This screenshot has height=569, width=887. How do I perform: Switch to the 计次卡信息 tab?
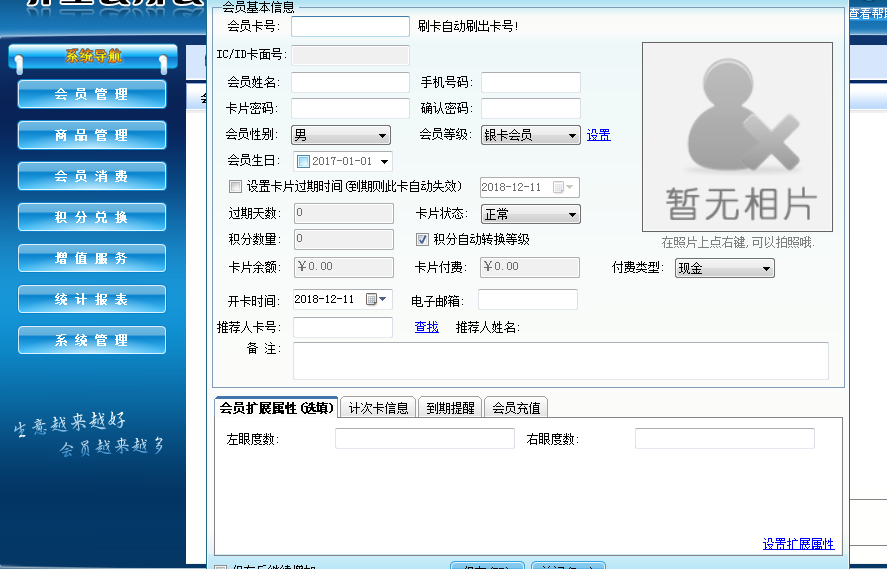pos(378,408)
